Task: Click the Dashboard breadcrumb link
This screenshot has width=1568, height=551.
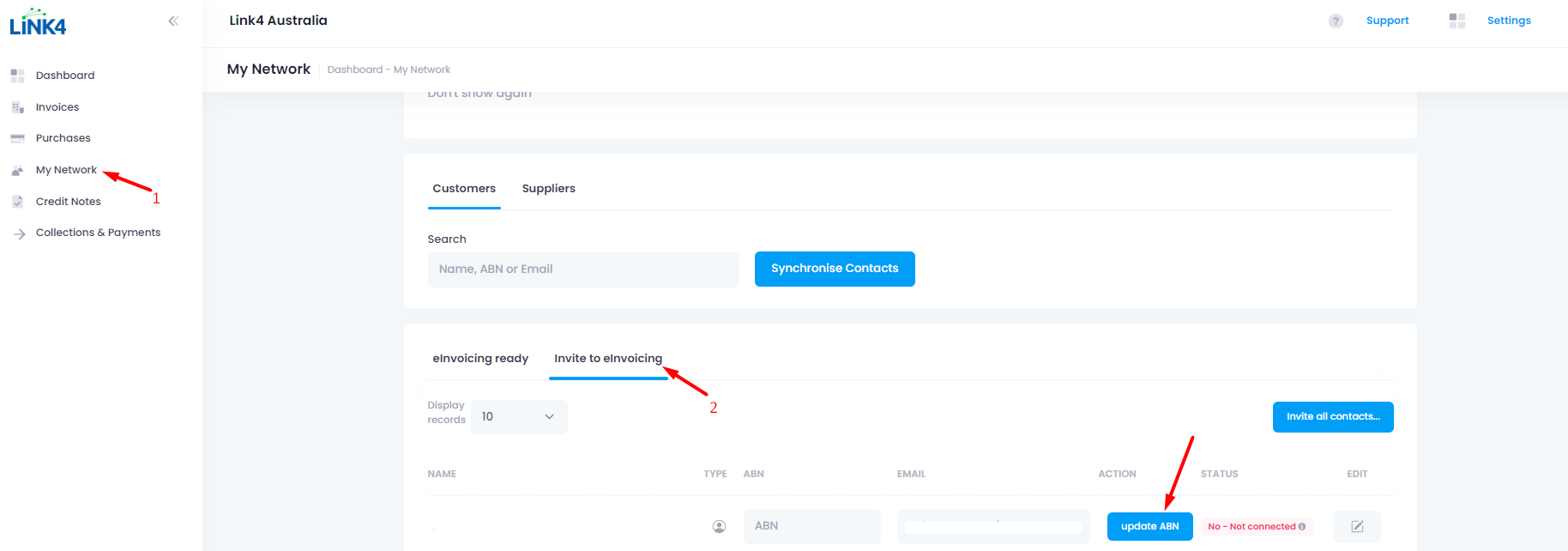Action: tap(355, 70)
